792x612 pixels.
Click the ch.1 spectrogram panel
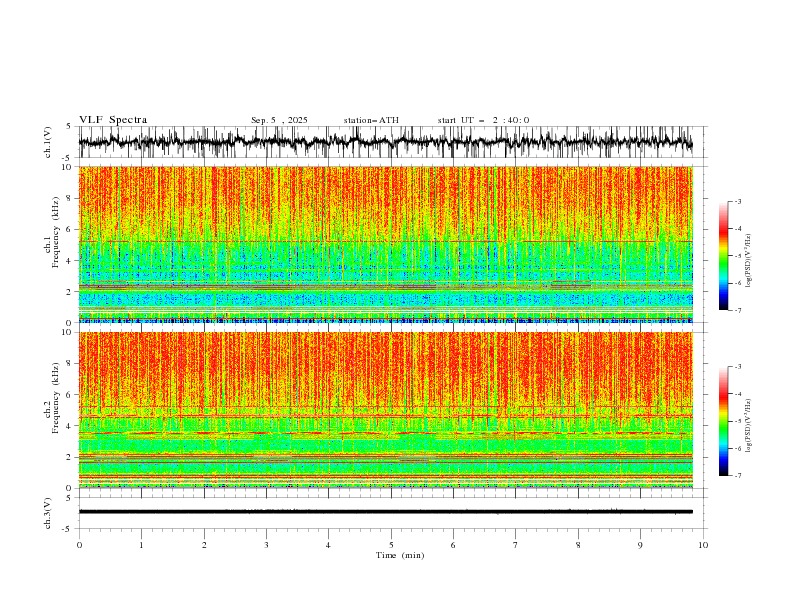tap(385, 244)
